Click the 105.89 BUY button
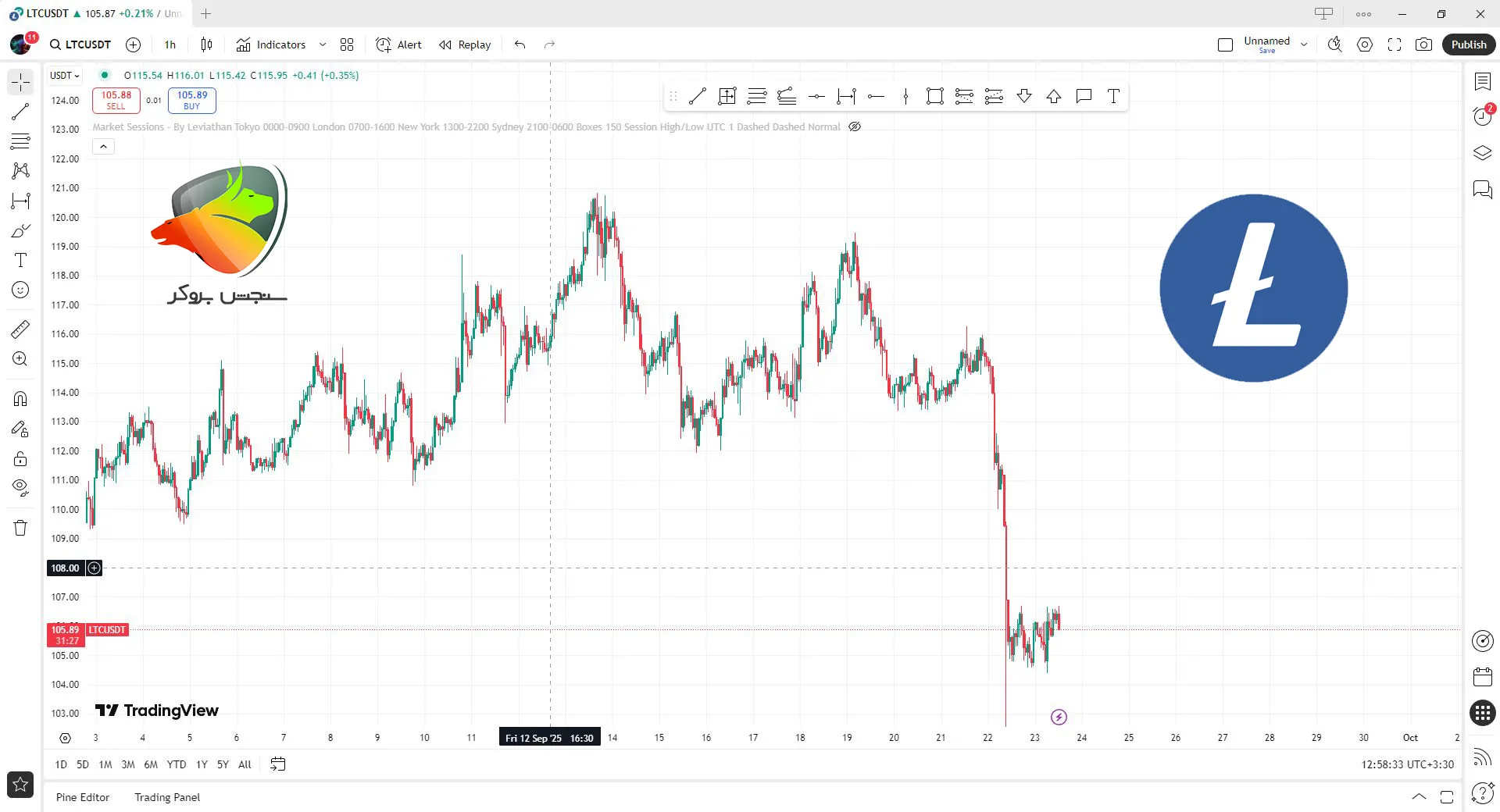 point(191,100)
